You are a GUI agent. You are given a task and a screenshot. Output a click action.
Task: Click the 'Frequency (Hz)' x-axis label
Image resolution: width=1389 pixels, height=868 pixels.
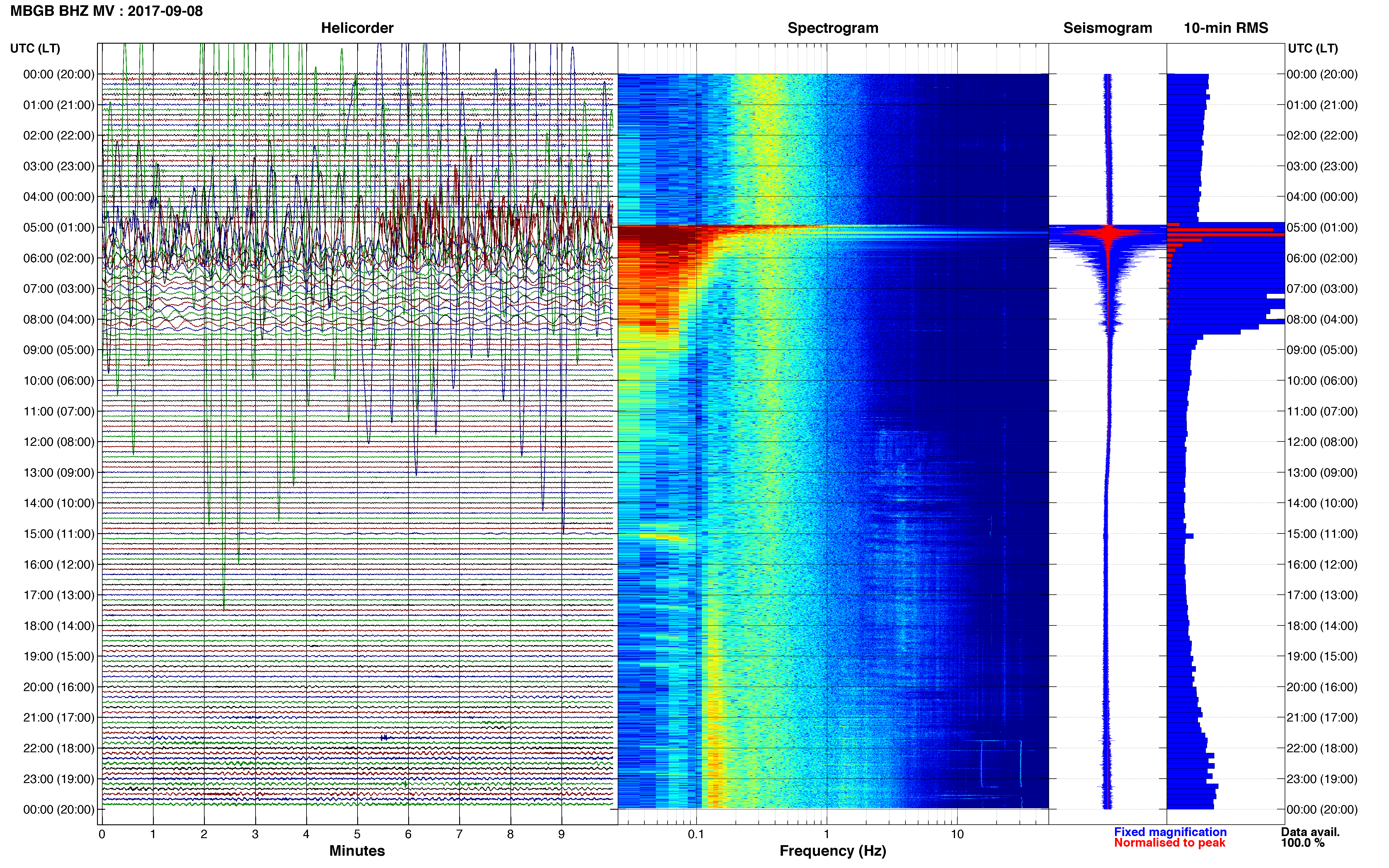[x=833, y=851]
